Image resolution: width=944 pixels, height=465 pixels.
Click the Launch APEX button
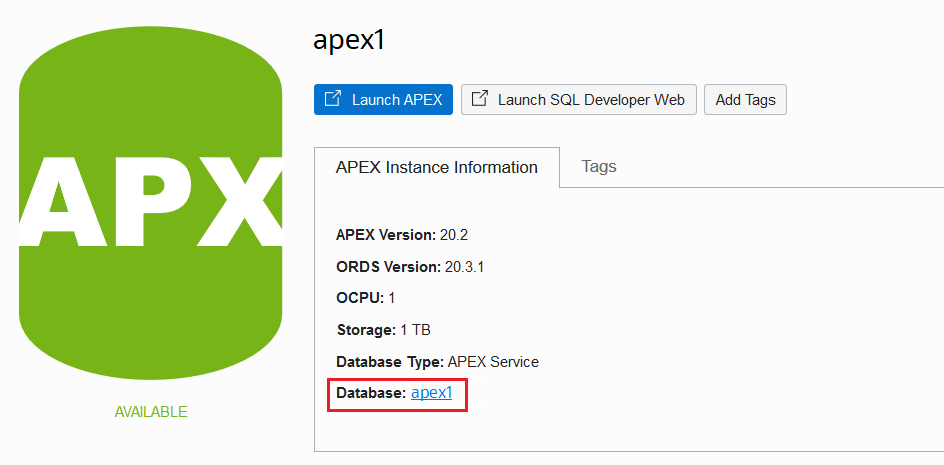383,99
